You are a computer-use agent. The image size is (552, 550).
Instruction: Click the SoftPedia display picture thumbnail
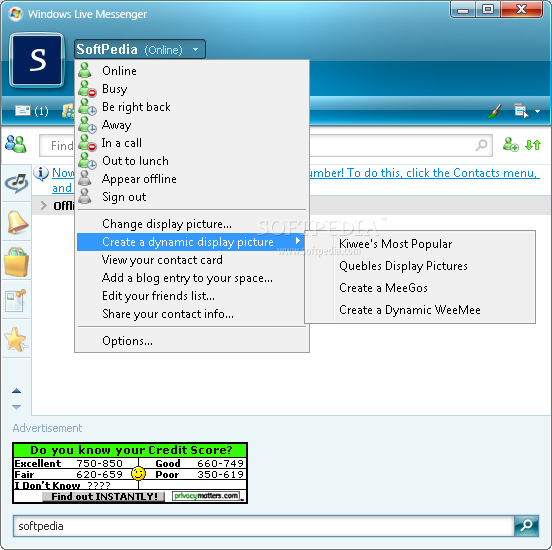point(38,60)
